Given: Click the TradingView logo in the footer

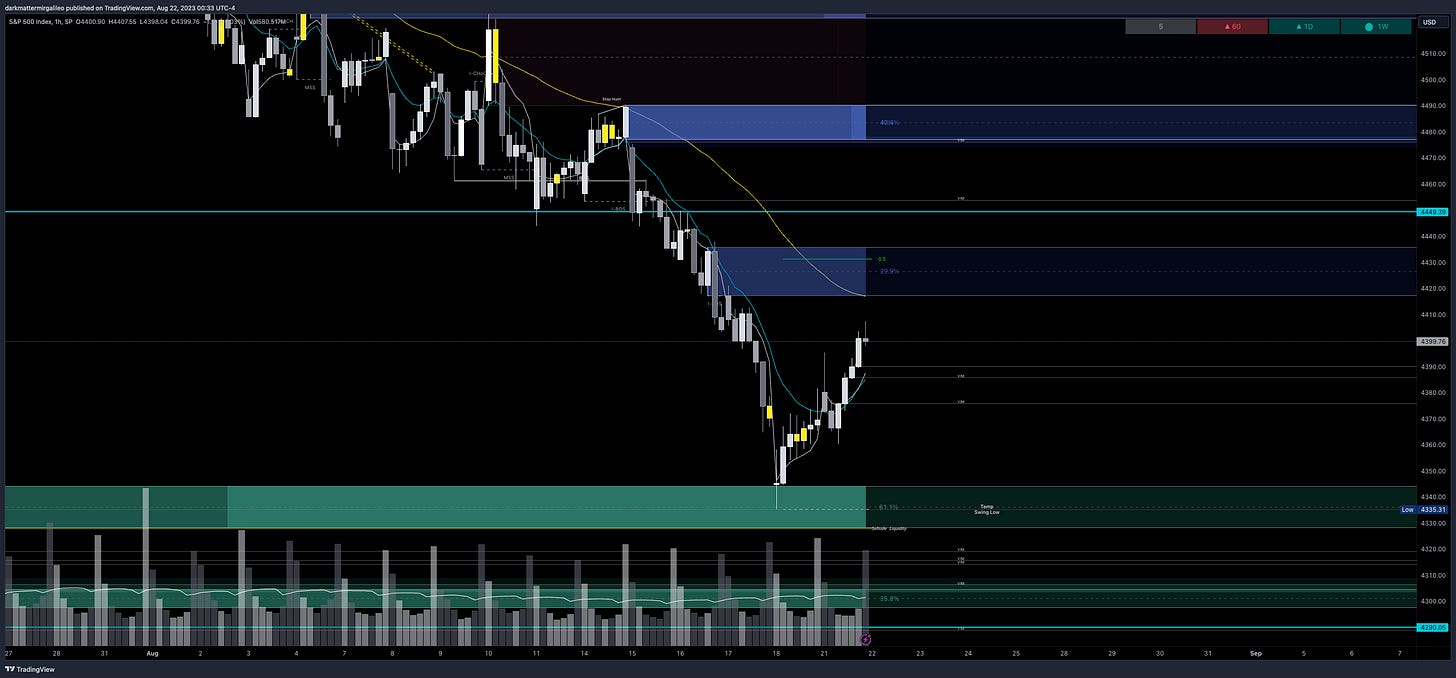Looking at the screenshot, I should pyautogui.click(x=30, y=668).
